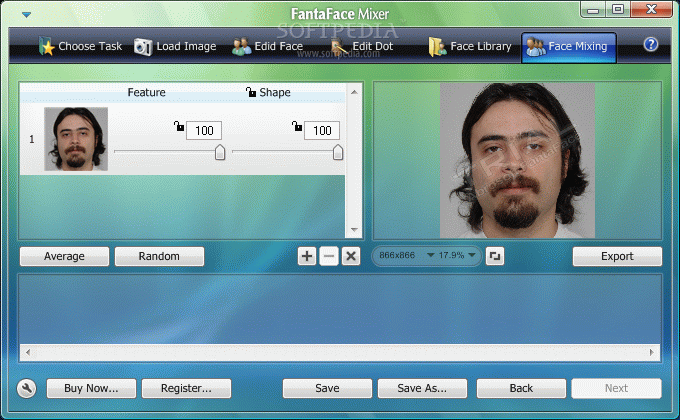Click the Save button
Image resolution: width=680 pixels, height=420 pixels.
[x=327, y=388]
